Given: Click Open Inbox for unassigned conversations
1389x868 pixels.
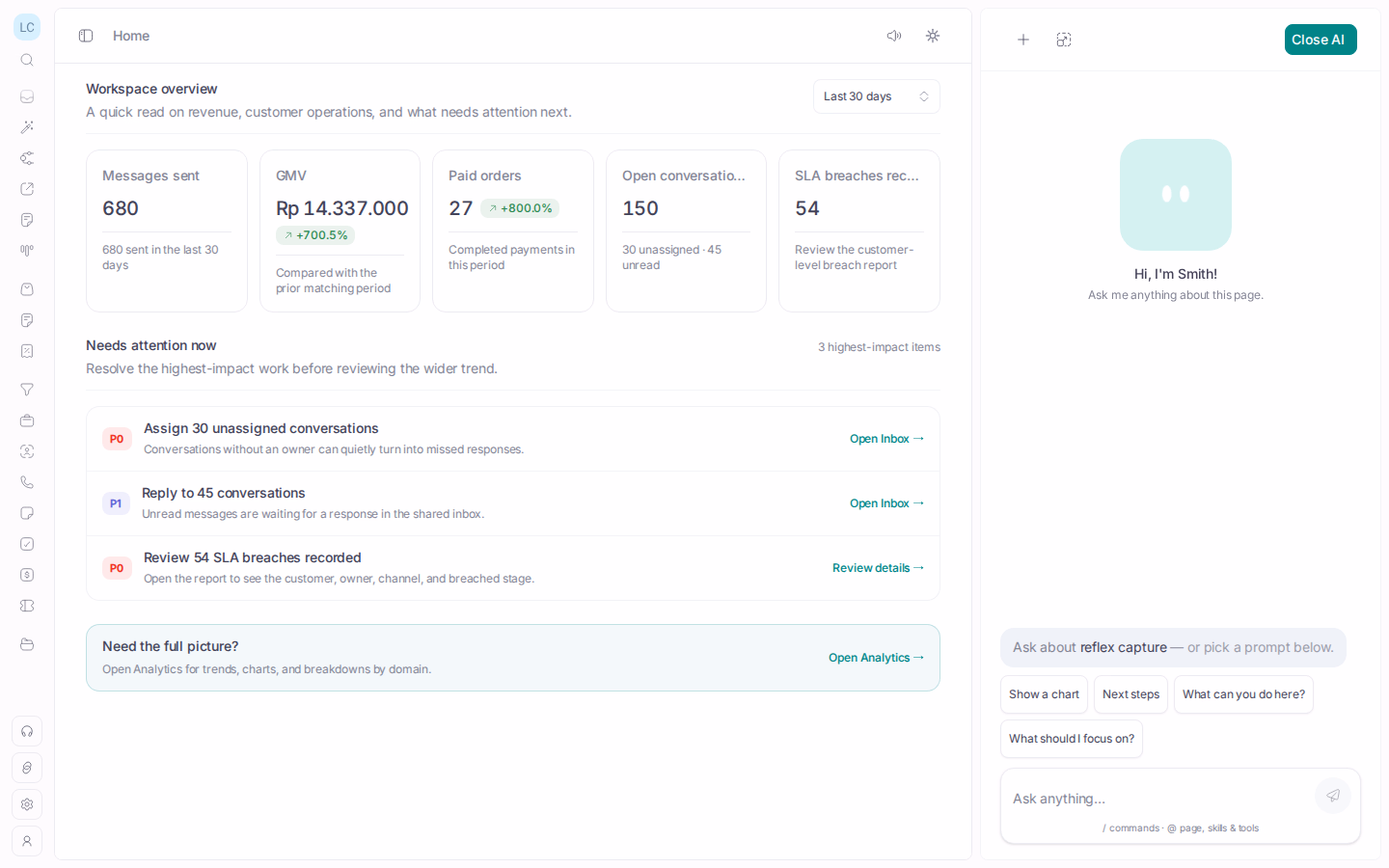Looking at the screenshot, I should [x=887, y=439].
